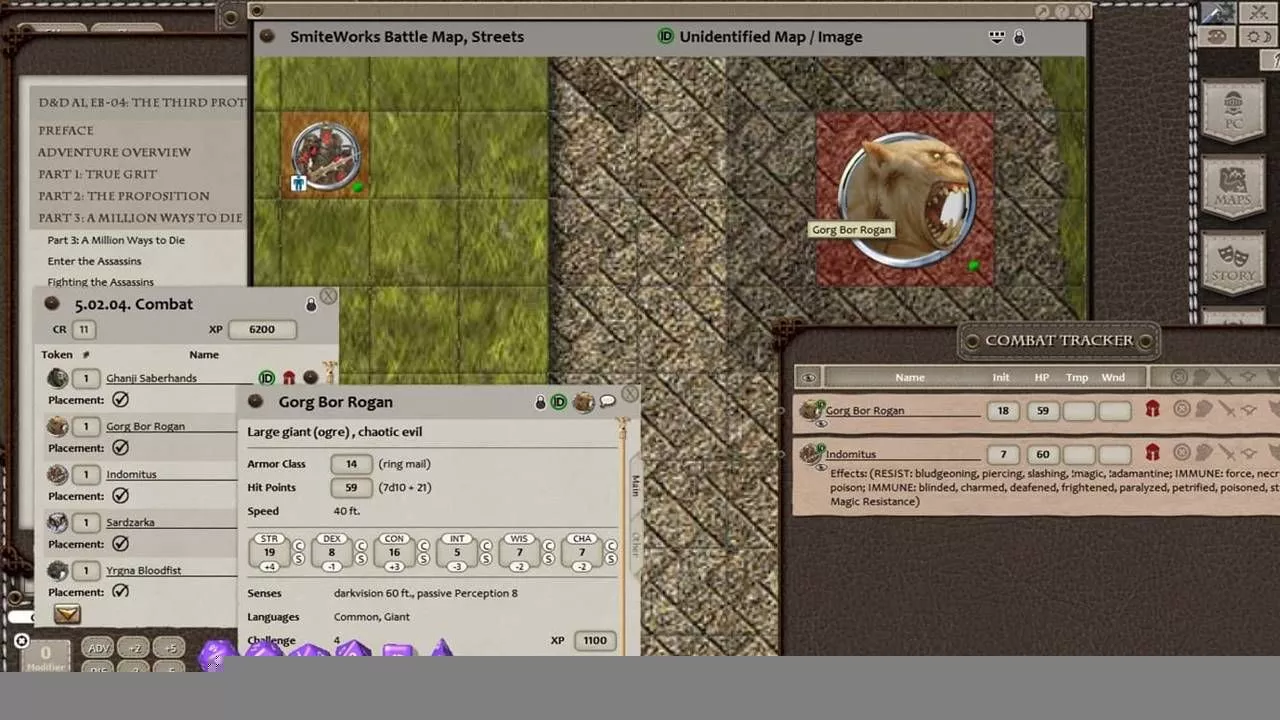The image size is (1280, 720).
Task: Click the map help question icon
Action: (x=1061, y=12)
